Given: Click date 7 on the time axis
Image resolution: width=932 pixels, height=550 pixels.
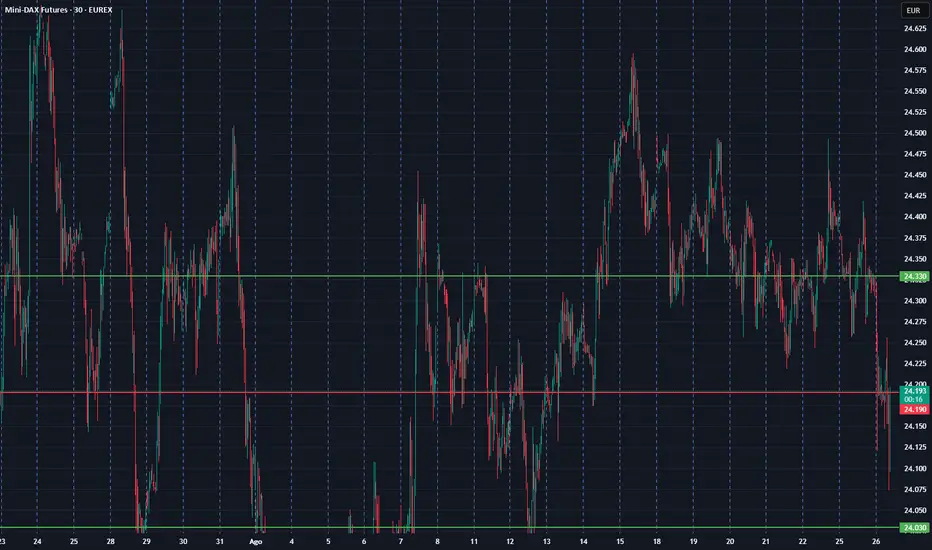Looking at the screenshot, I should pyautogui.click(x=401, y=541).
